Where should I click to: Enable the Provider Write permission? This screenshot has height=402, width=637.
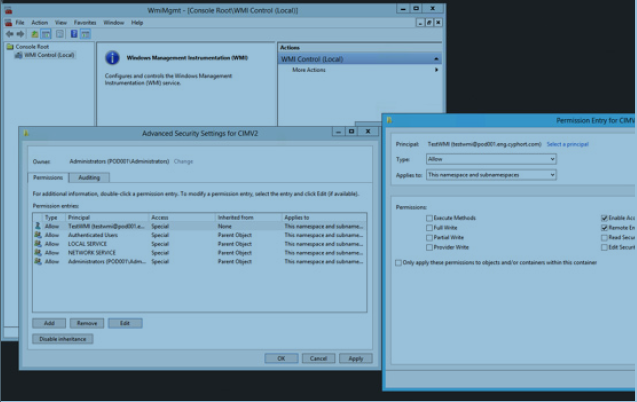pos(429,247)
